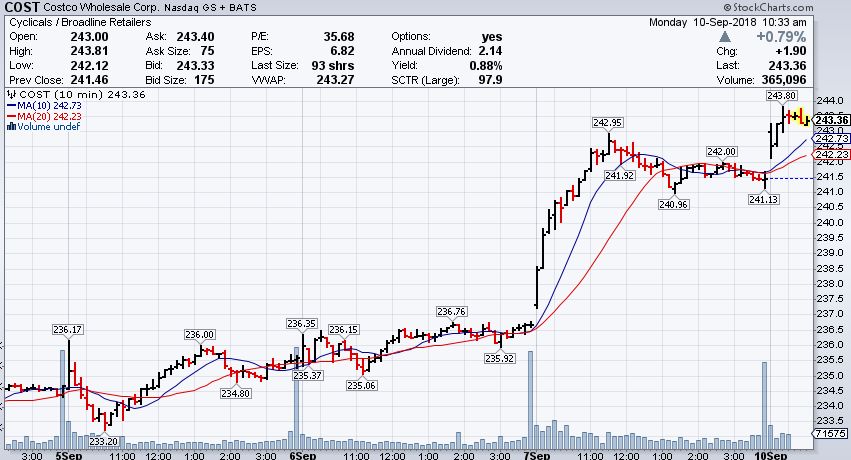The width and height of the screenshot is (851, 460).
Task: Click the volume 71575 axis tag
Action: pyautogui.click(x=830, y=433)
